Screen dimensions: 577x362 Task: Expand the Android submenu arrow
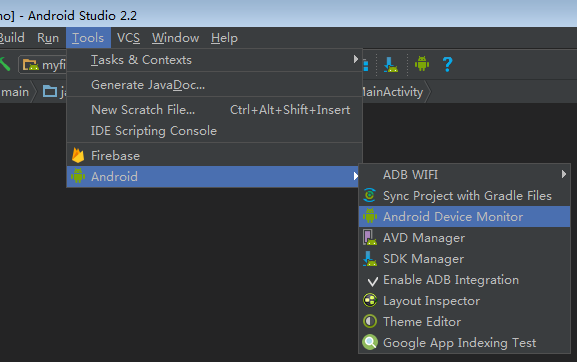(x=355, y=176)
